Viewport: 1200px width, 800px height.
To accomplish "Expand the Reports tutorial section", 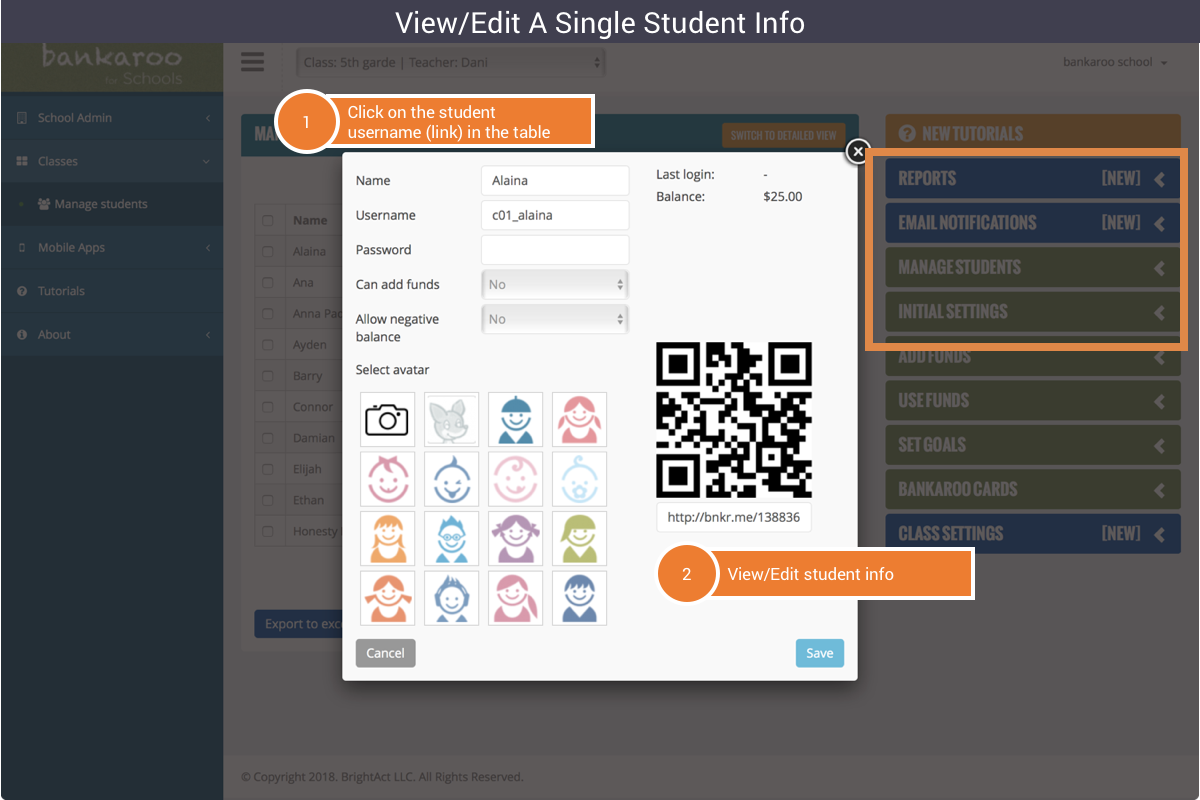I will 1032,179.
